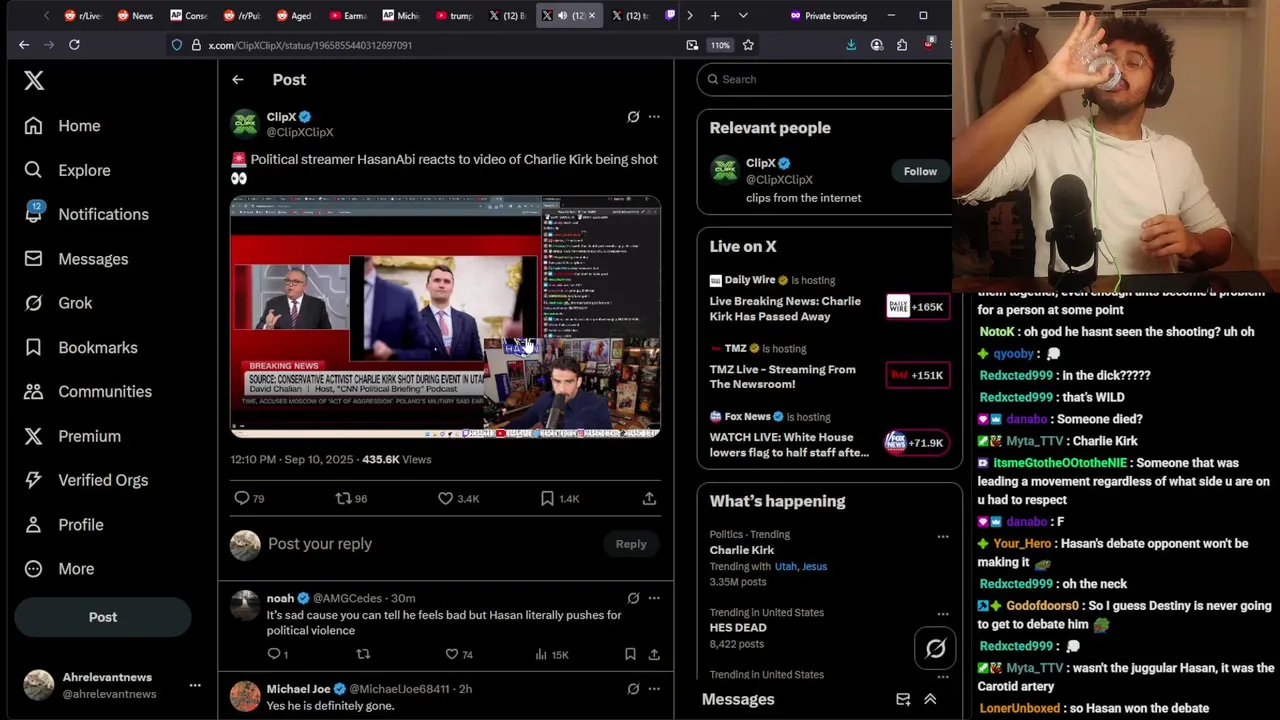
Task: Open the list all tabs dropdown
Action: pyautogui.click(x=742, y=16)
